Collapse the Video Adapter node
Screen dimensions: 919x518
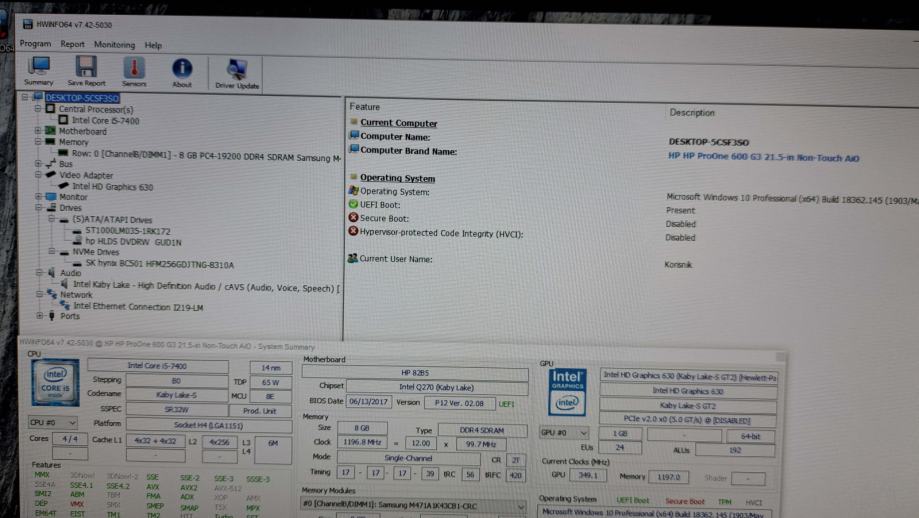point(38,174)
